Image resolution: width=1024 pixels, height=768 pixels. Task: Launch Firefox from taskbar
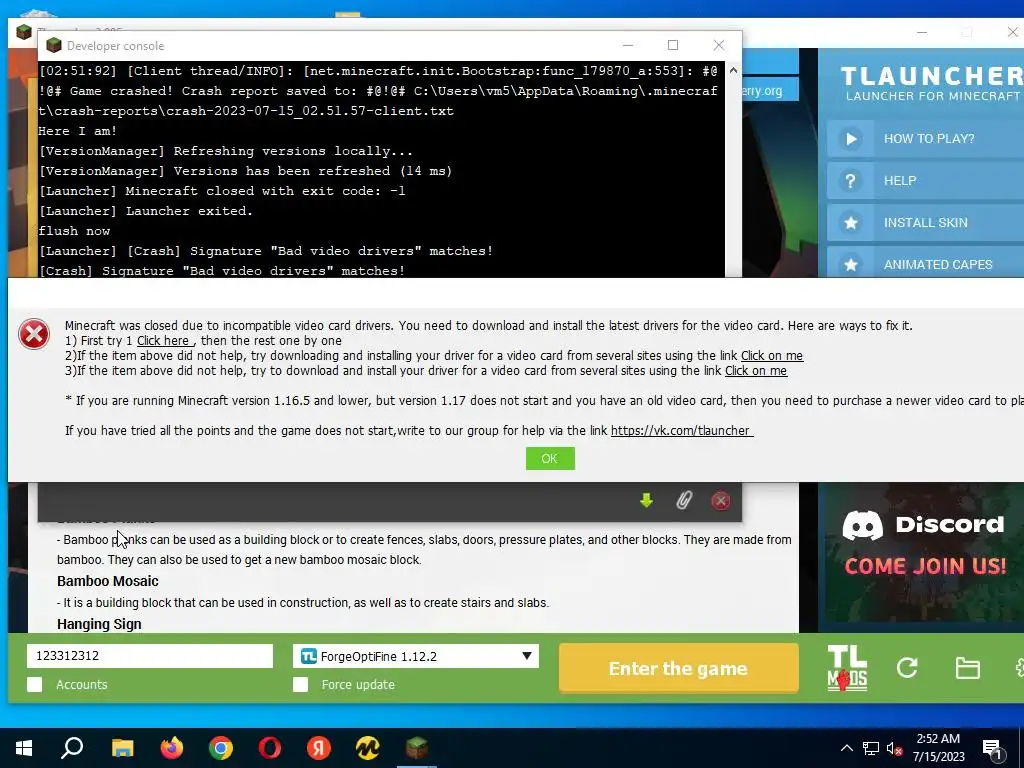tap(172, 748)
